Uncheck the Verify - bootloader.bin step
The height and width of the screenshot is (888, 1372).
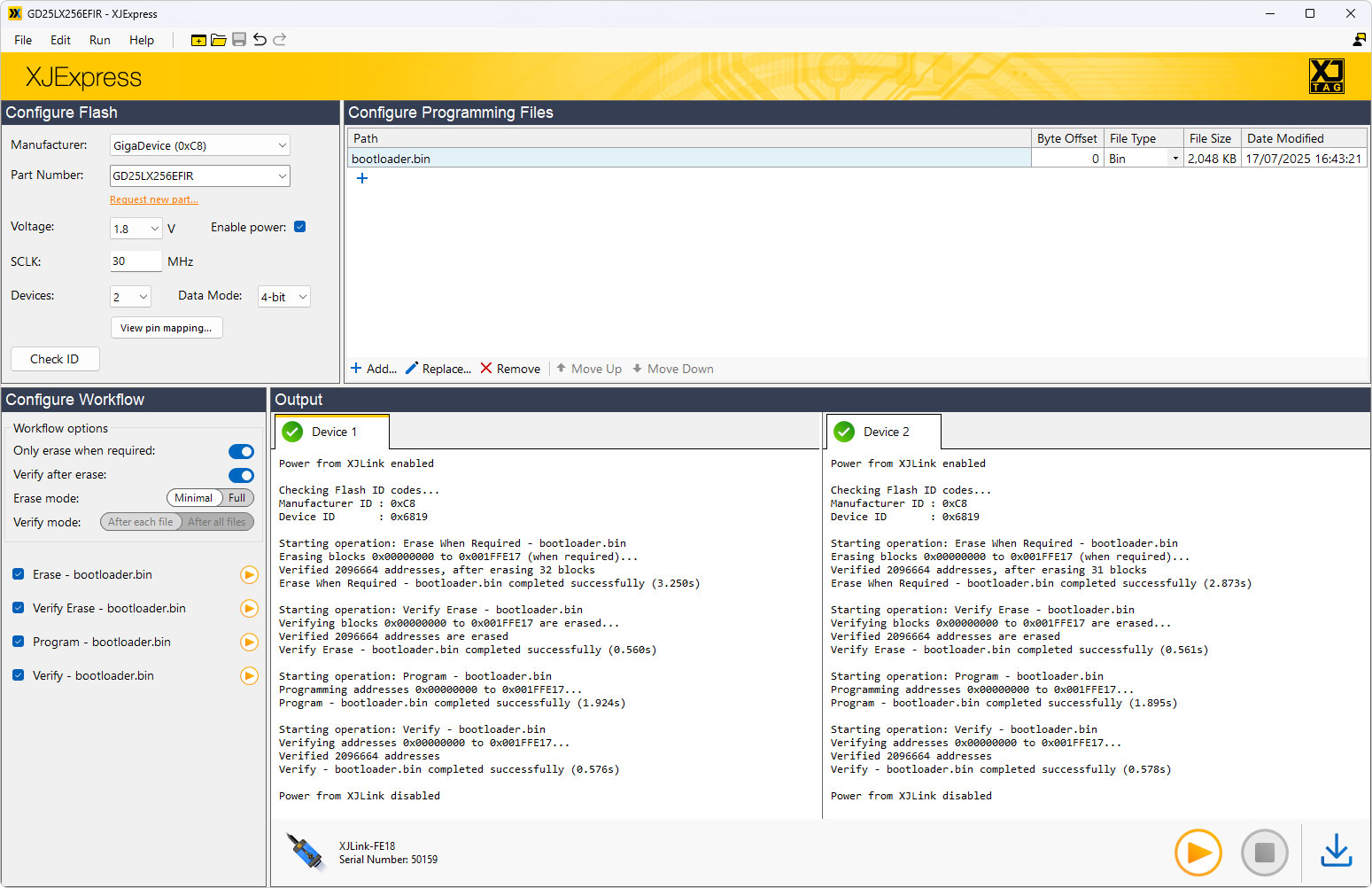[19, 675]
